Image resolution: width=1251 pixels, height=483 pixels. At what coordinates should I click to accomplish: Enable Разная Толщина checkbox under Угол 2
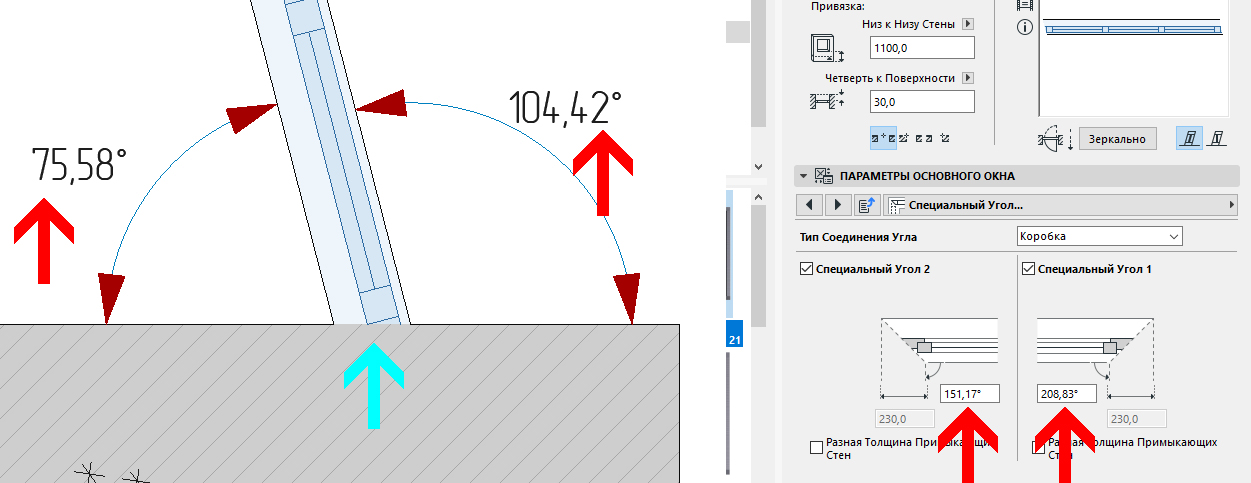click(x=816, y=448)
